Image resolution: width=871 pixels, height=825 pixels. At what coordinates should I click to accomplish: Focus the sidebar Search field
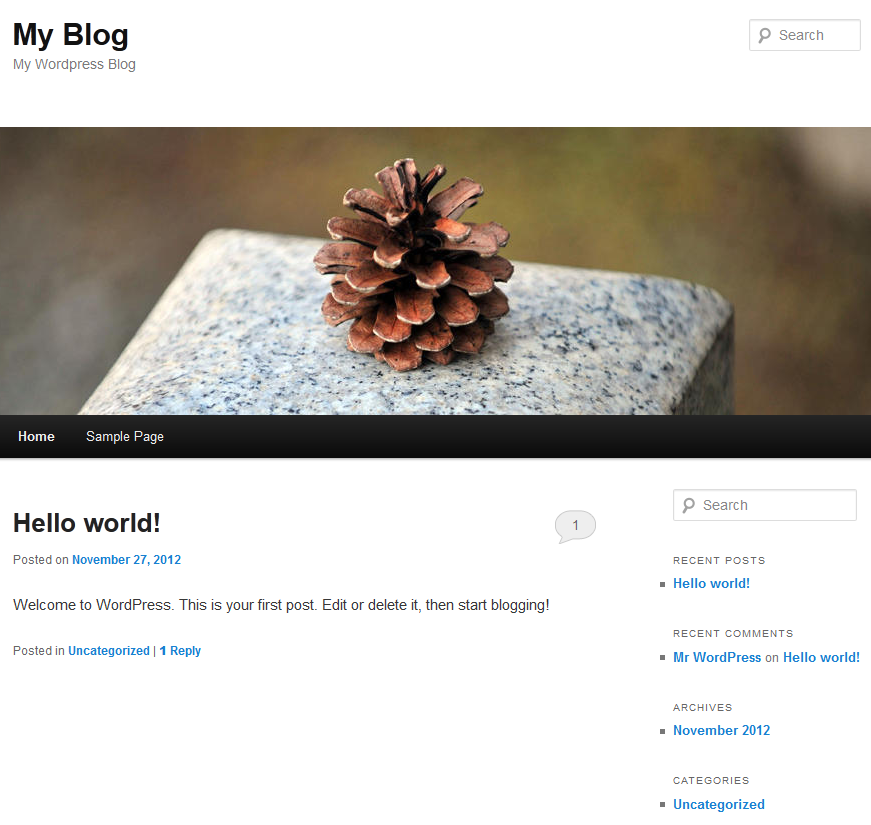click(764, 505)
